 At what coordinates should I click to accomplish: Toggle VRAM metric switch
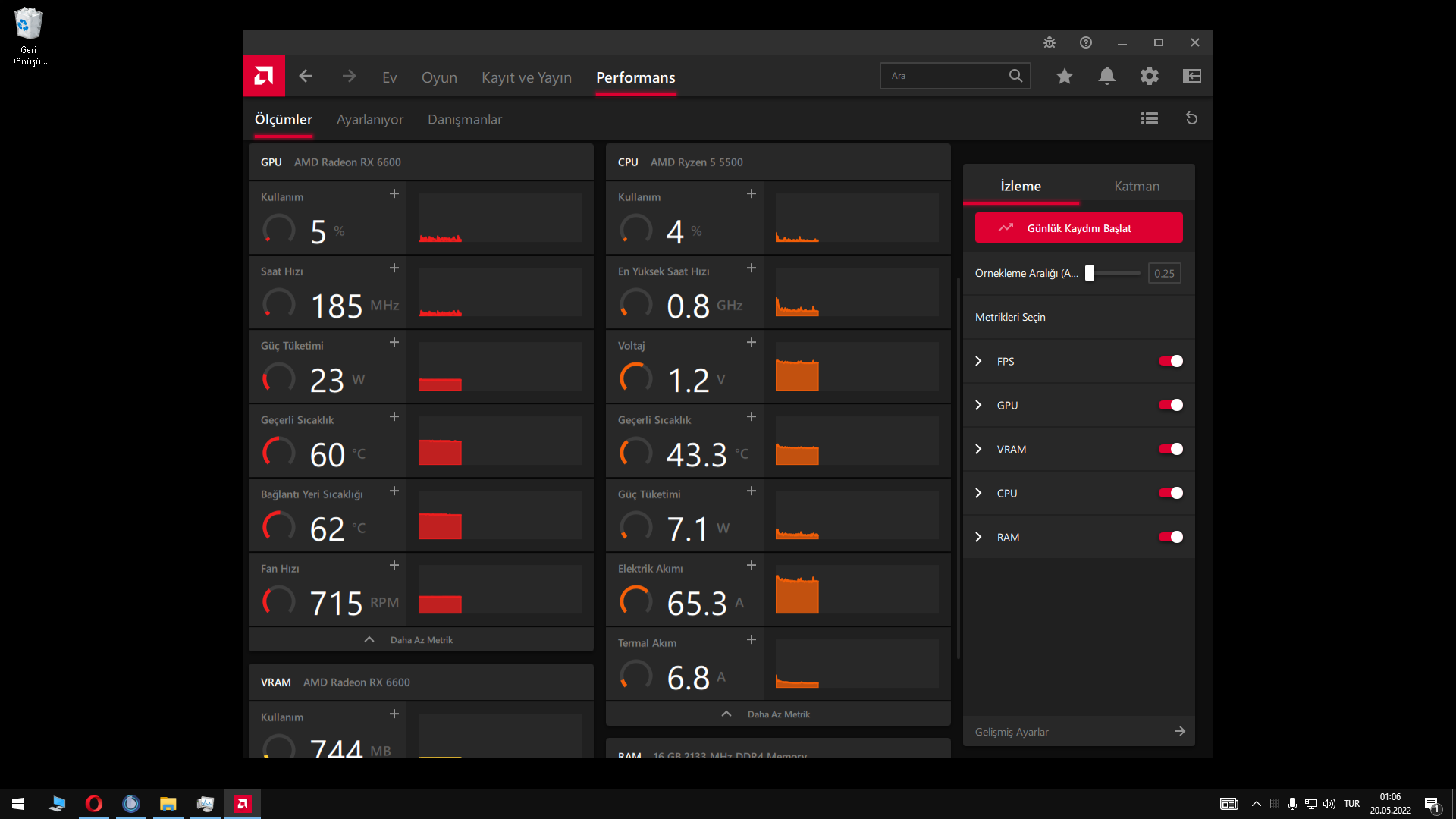tap(1170, 450)
